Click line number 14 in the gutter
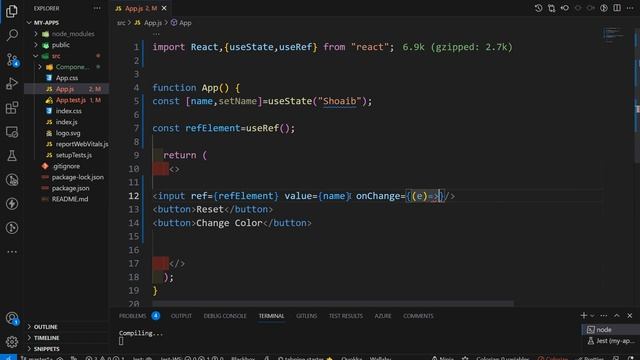Image resolution: width=640 pixels, height=360 pixels. click(x=133, y=223)
